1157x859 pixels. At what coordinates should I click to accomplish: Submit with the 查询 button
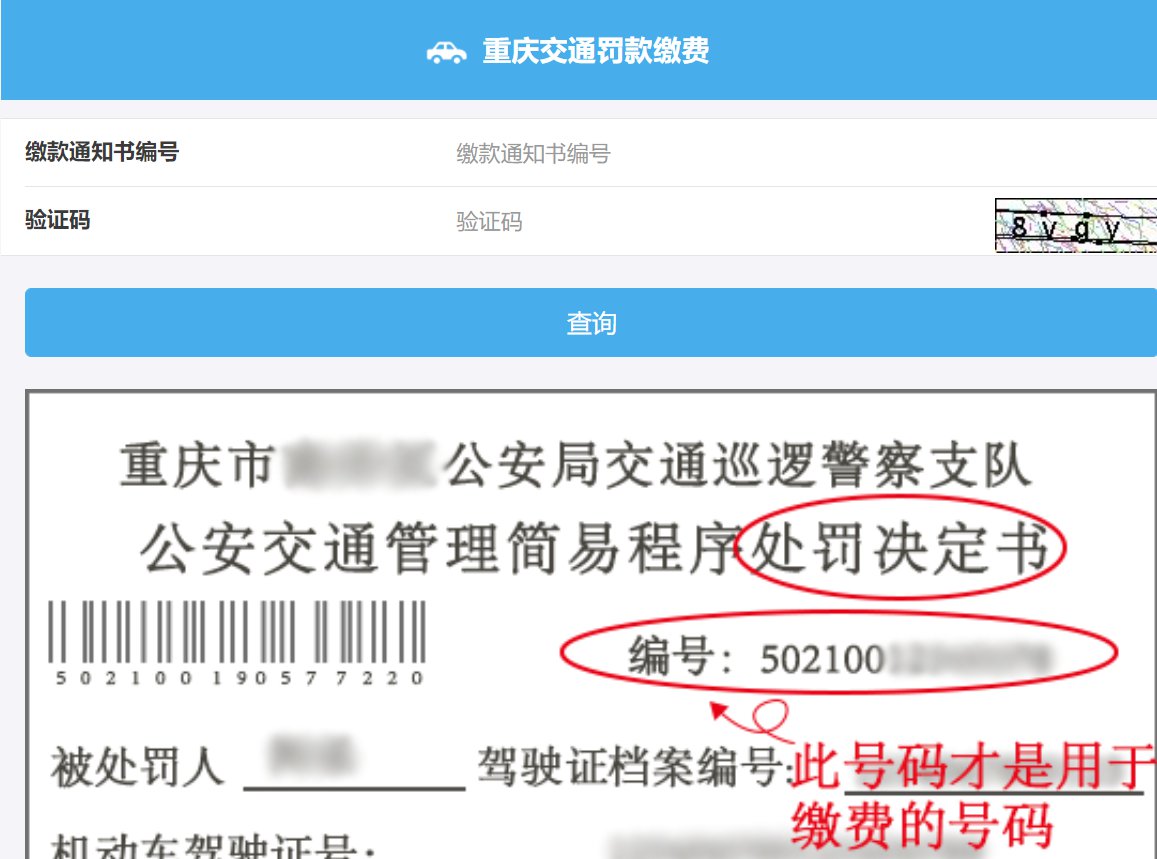[591, 322]
